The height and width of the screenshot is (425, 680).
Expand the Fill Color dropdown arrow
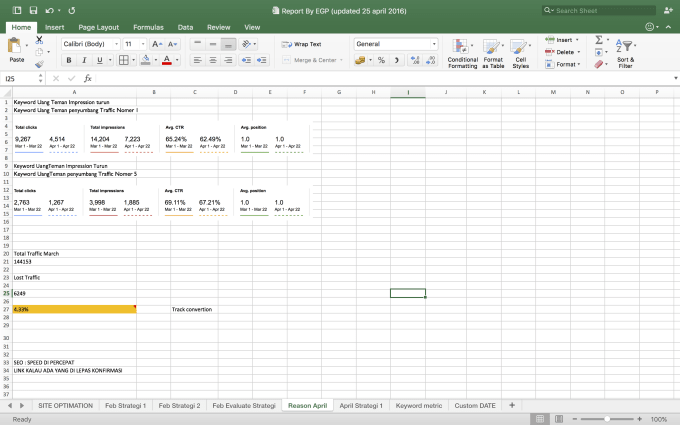click(155, 60)
